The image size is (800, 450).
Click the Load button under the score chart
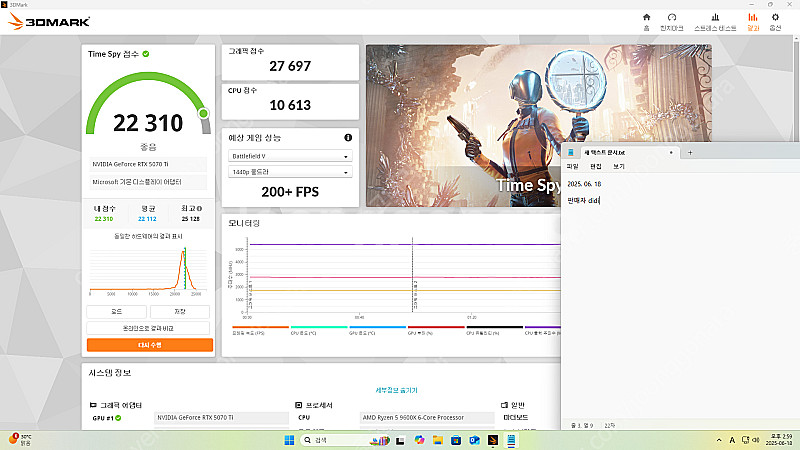116,311
